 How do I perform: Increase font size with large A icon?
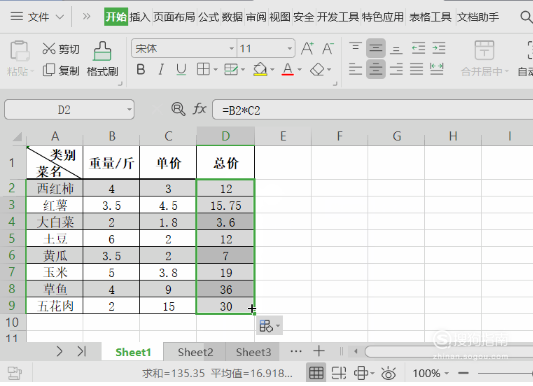[x=307, y=49]
